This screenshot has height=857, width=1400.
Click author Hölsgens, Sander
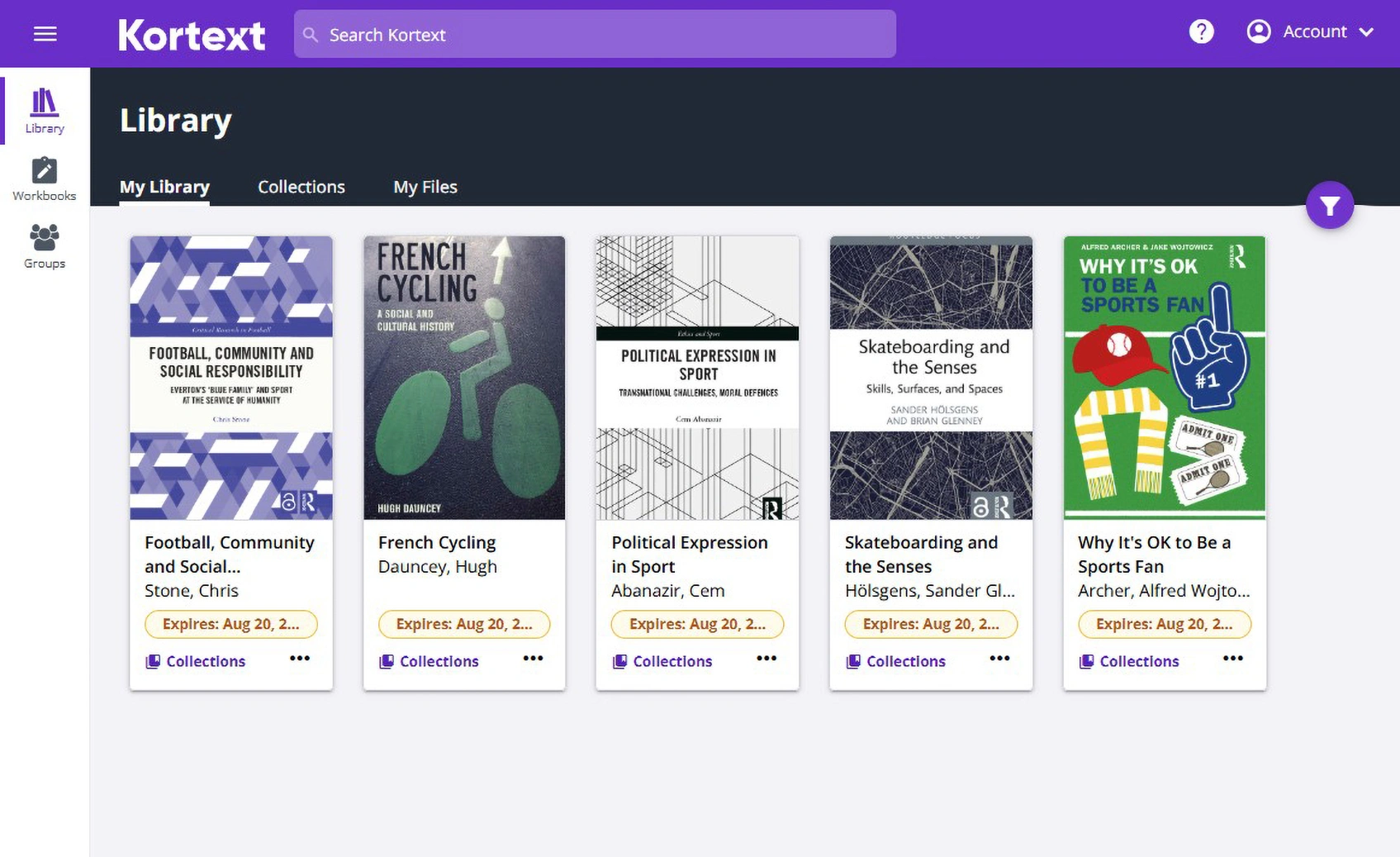click(930, 591)
